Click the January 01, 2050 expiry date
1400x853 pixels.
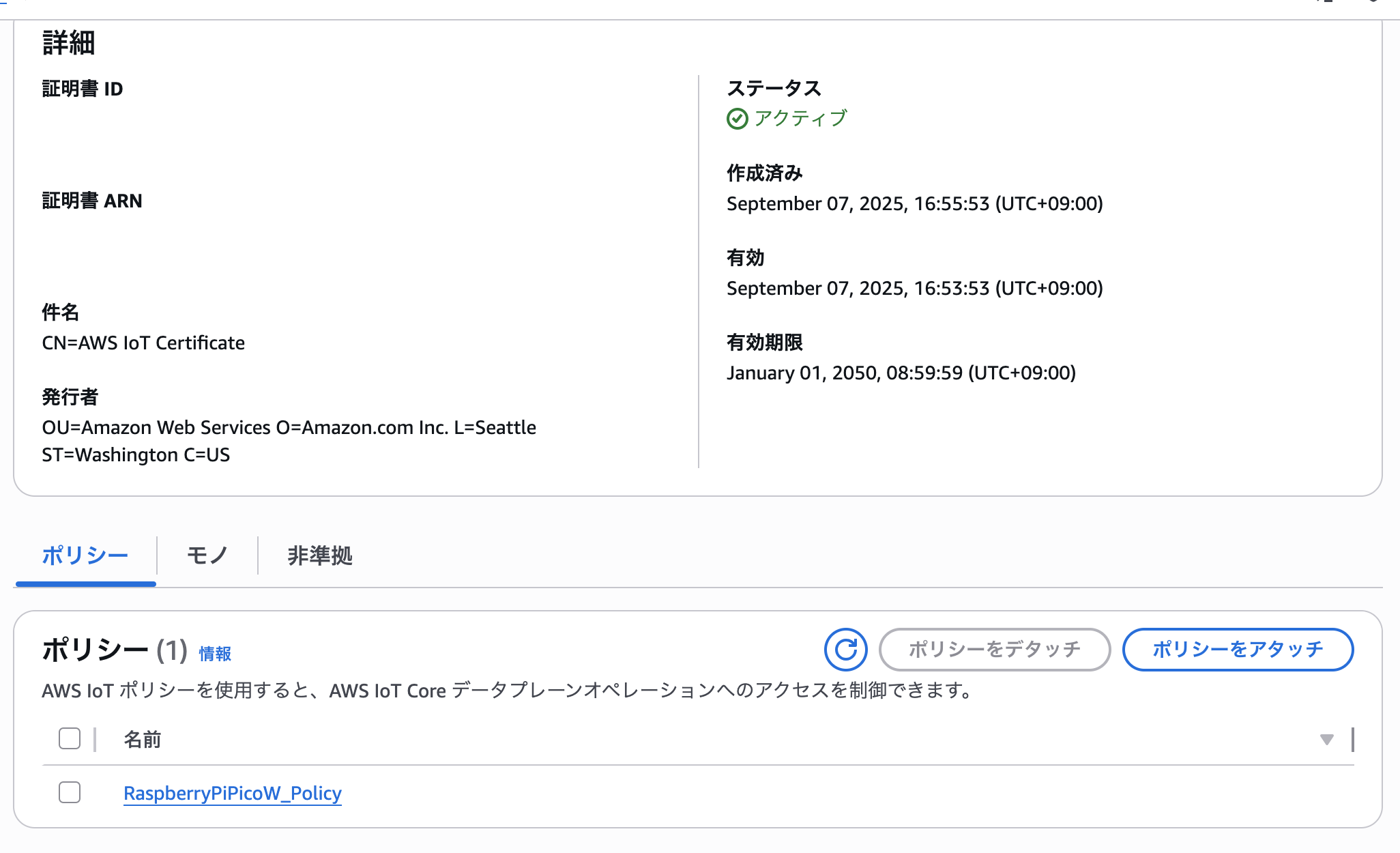click(901, 373)
